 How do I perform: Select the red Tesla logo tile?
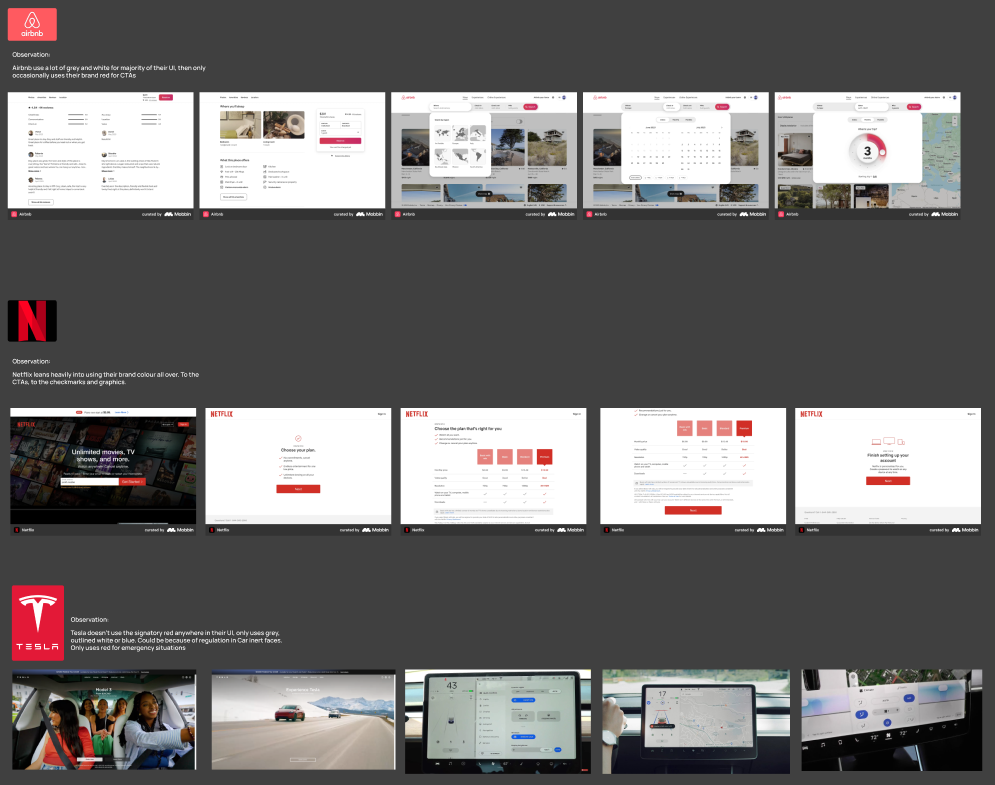click(38, 623)
